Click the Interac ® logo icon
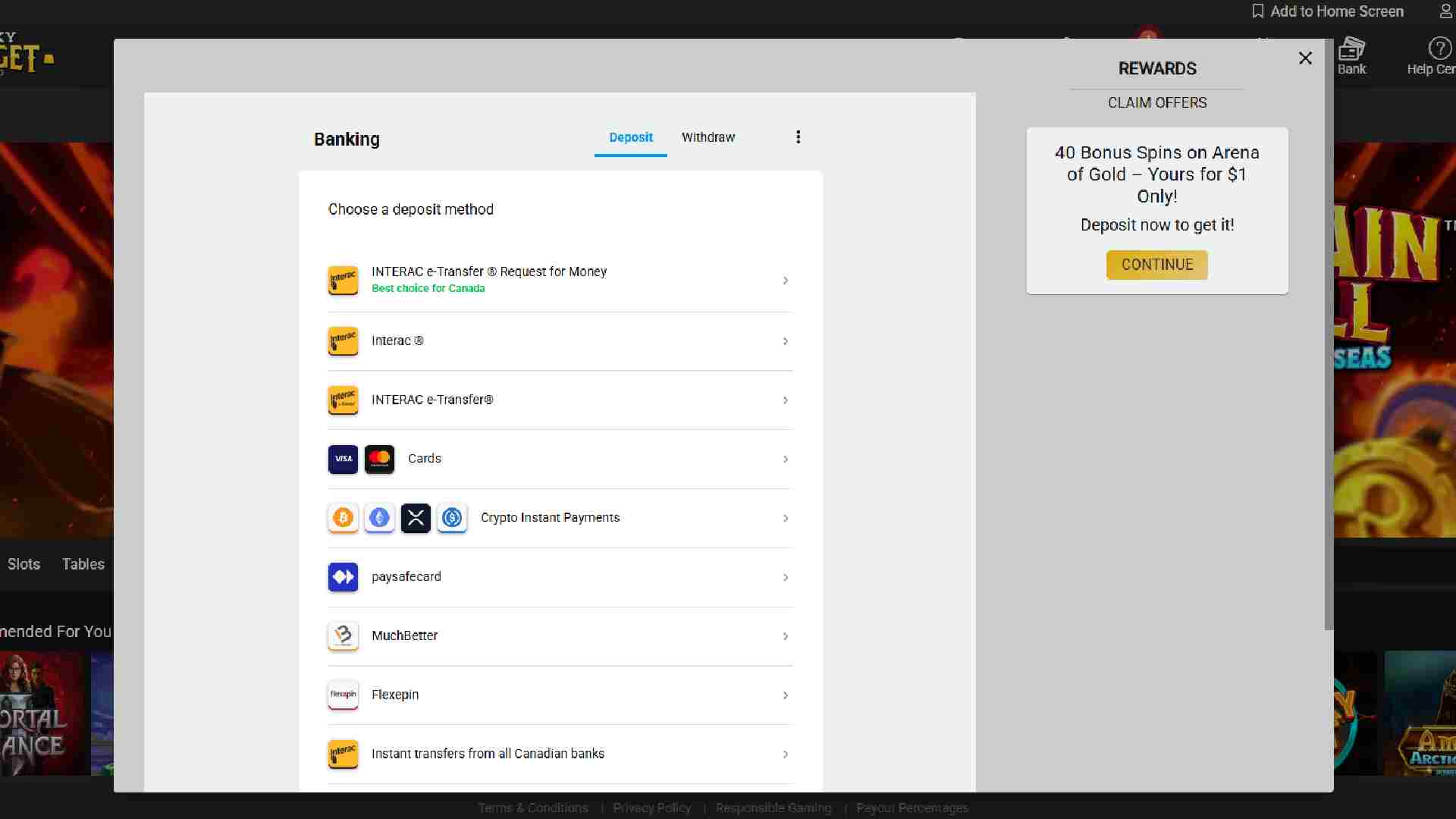The height and width of the screenshot is (819, 1456). (343, 341)
